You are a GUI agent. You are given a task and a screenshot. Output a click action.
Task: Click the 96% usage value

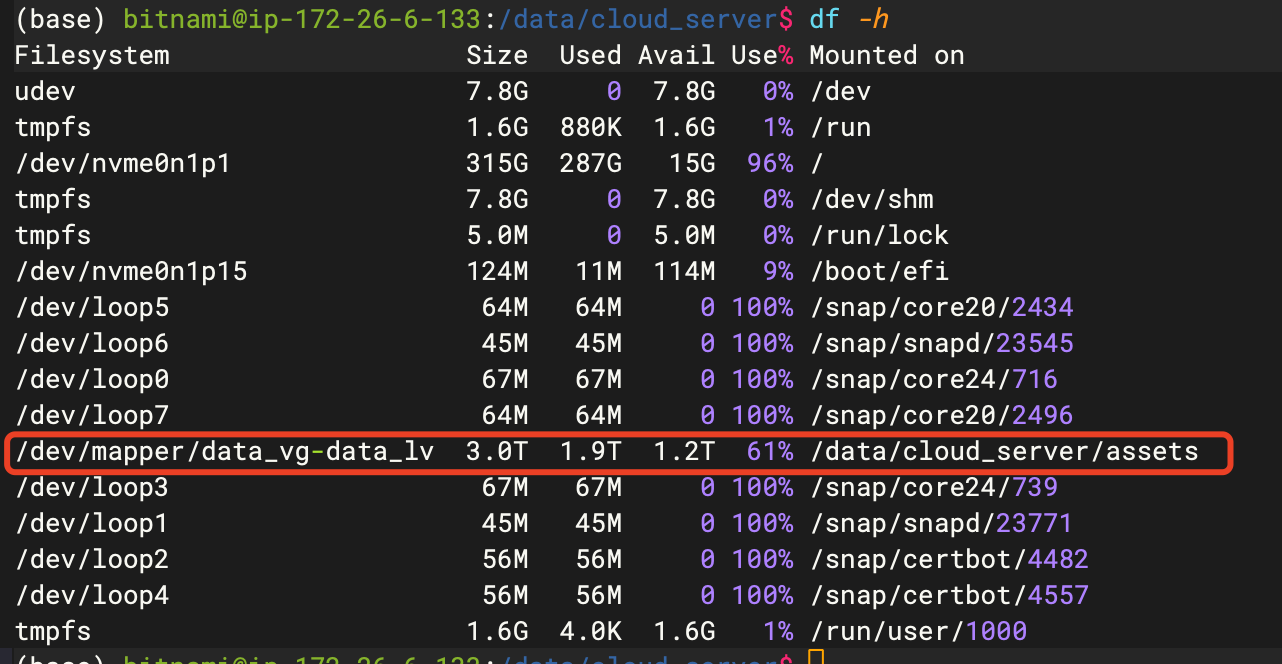coord(769,163)
